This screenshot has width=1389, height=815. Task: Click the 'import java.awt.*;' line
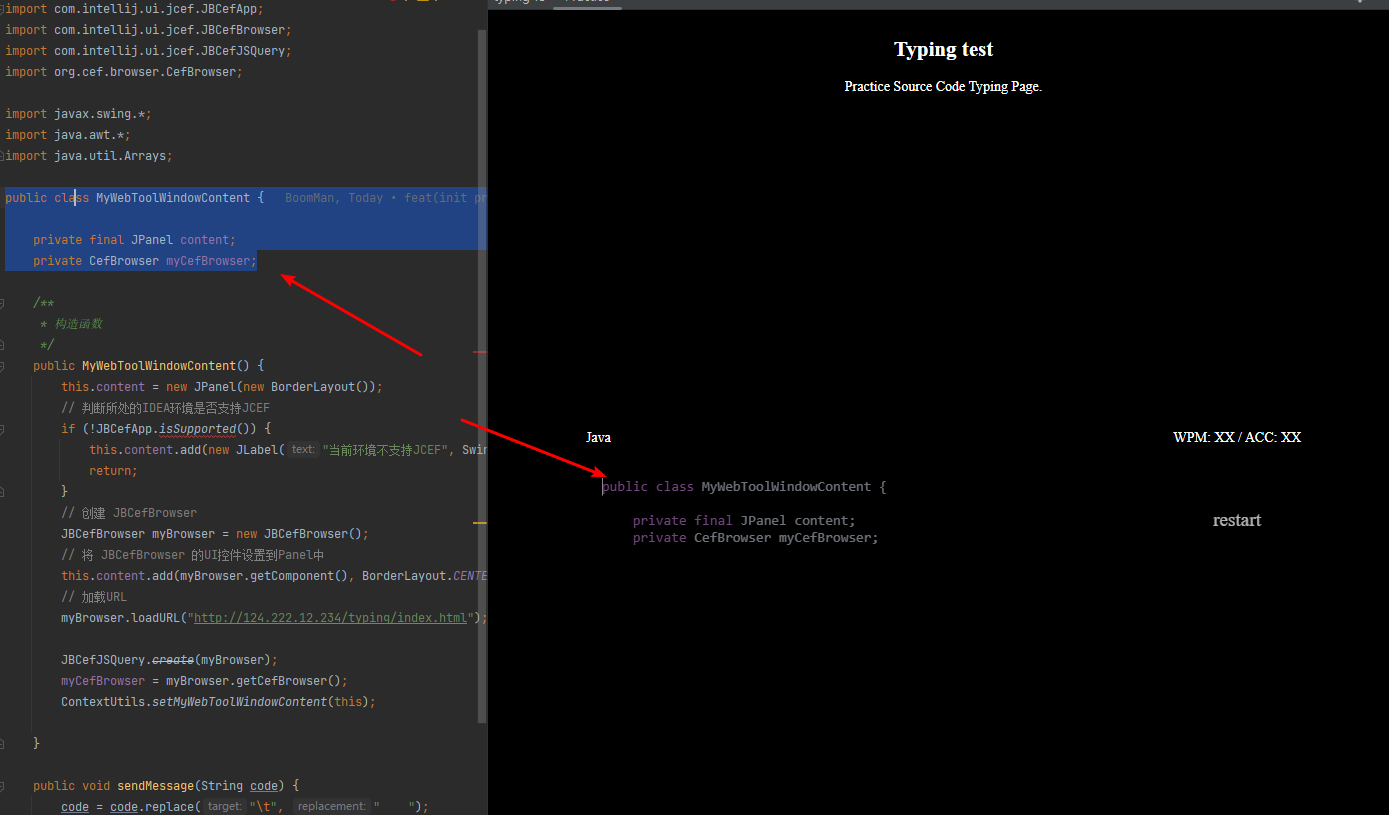pyautogui.click(x=68, y=135)
